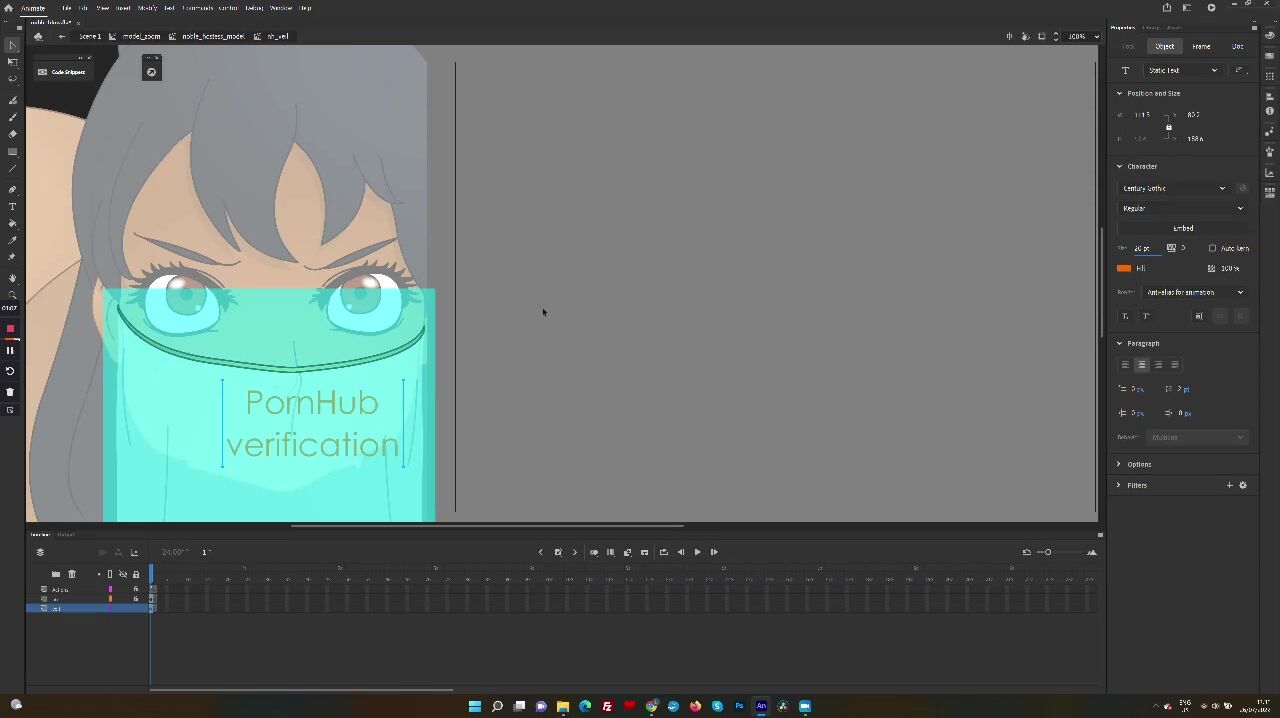Viewport: 1280px width, 718px height.
Task: Go back one level with the arrow
Action: 62,36
